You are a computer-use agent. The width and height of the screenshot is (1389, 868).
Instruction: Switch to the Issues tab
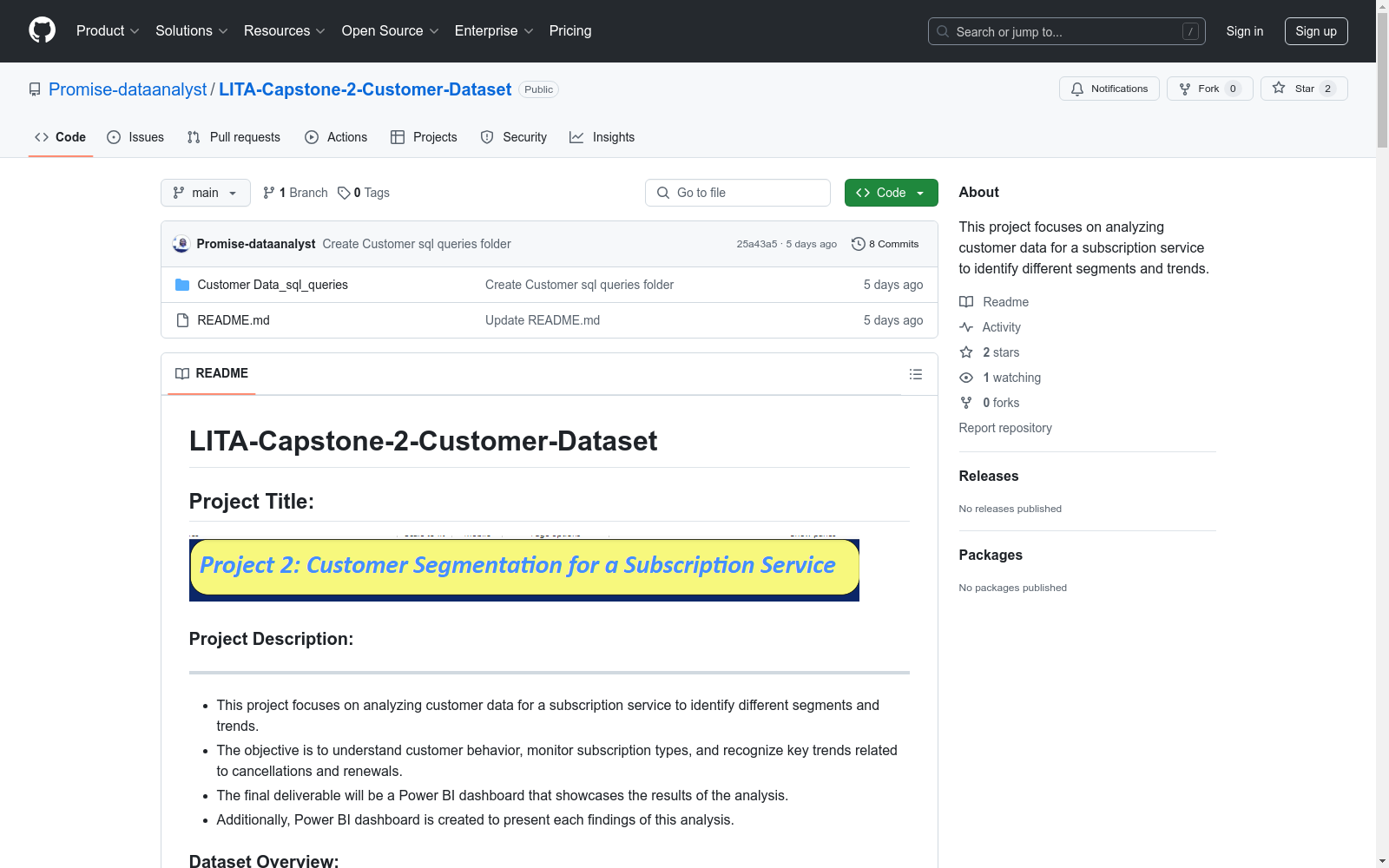(x=135, y=137)
